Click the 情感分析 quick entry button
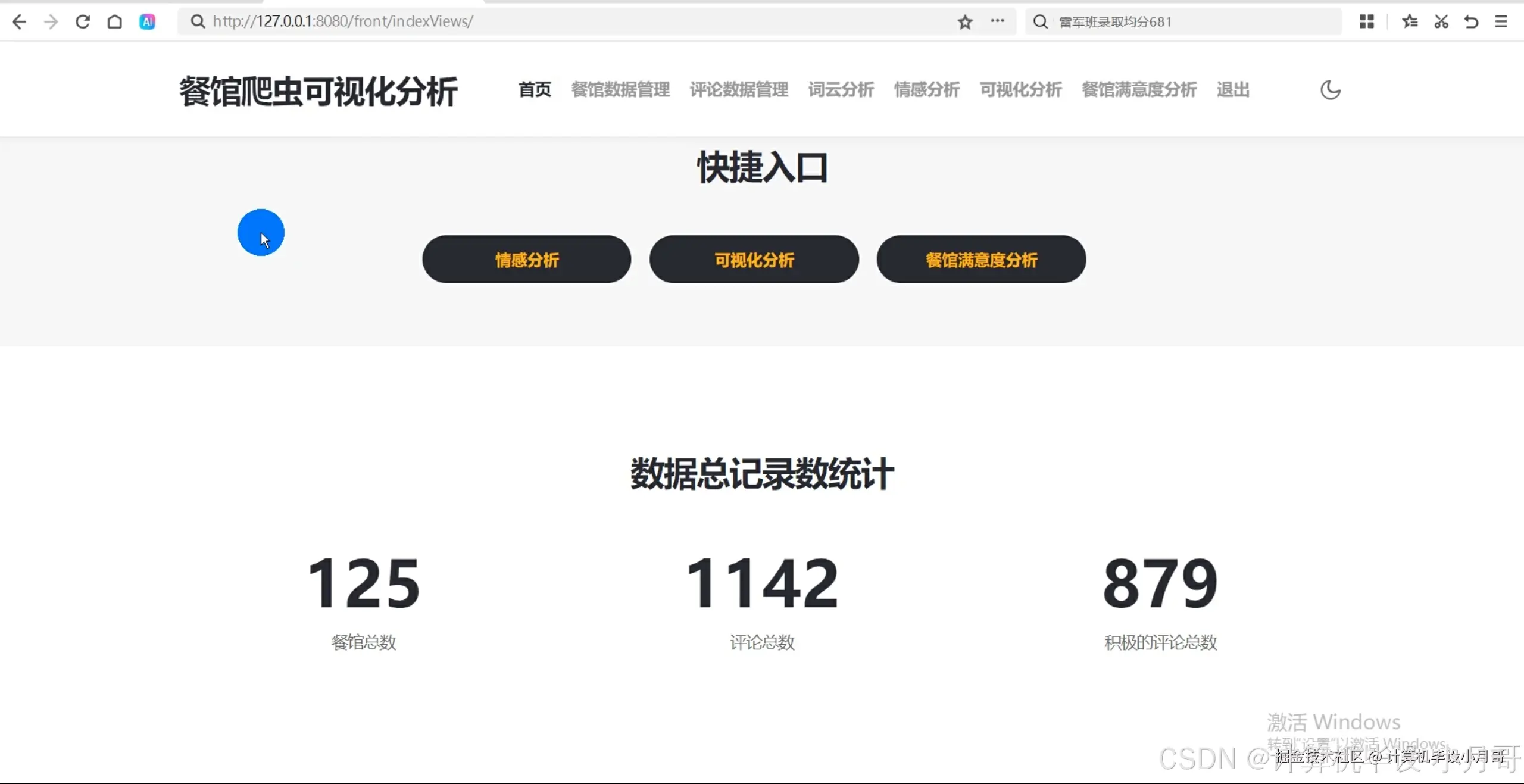The image size is (1524, 784). [526, 260]
